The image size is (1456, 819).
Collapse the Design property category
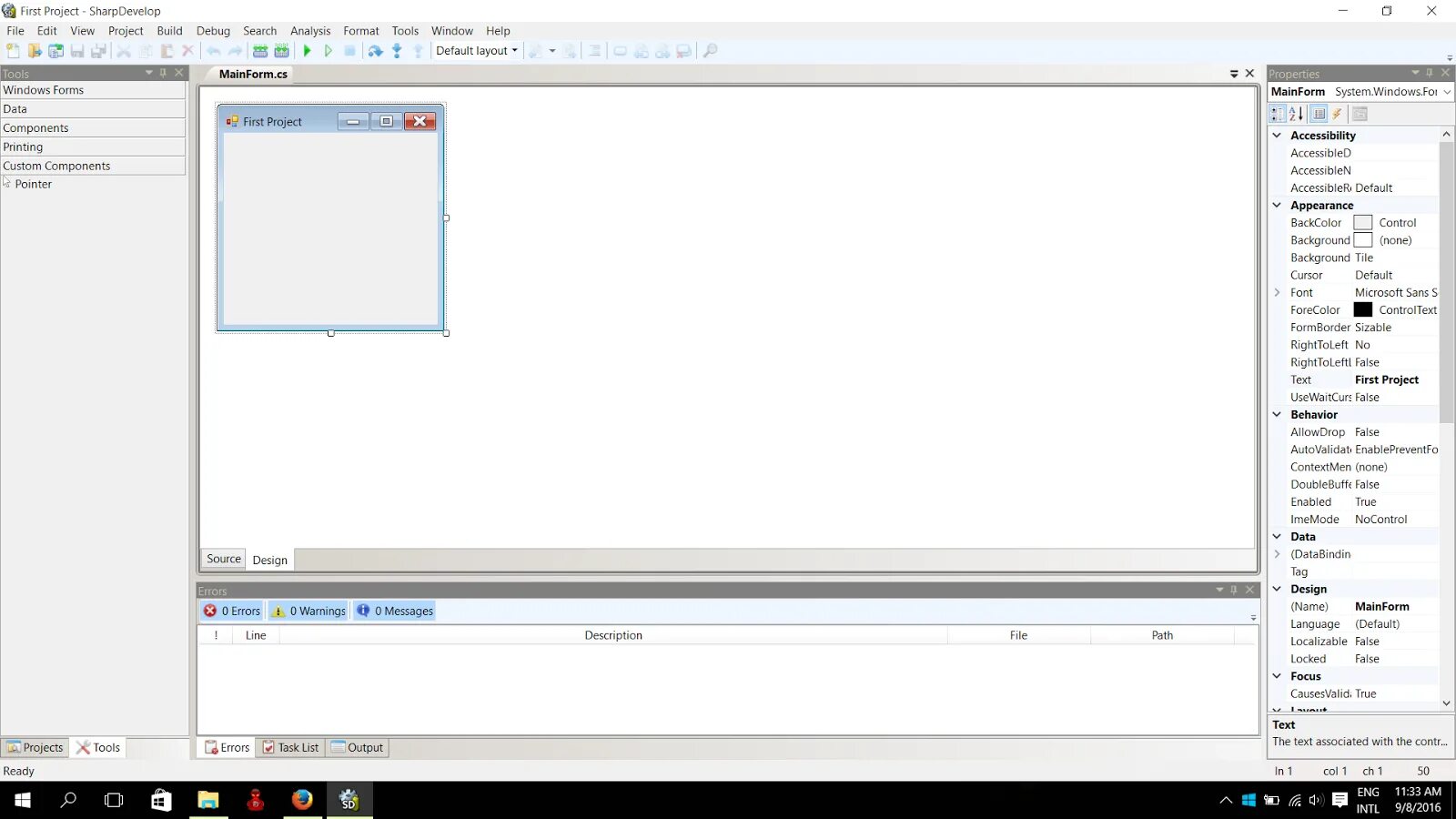[1277, 589]
